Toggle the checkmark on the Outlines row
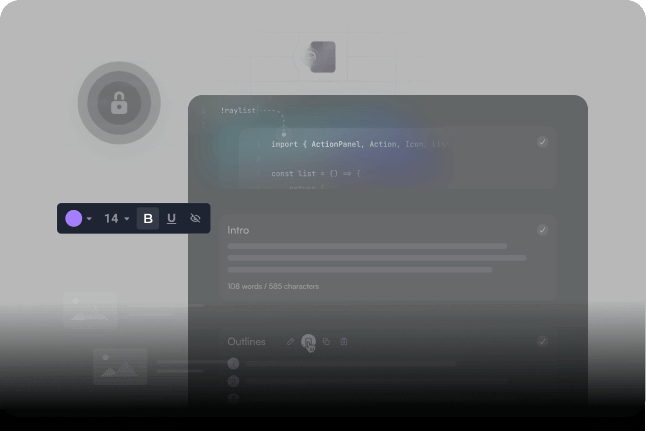 pos(542,341)
